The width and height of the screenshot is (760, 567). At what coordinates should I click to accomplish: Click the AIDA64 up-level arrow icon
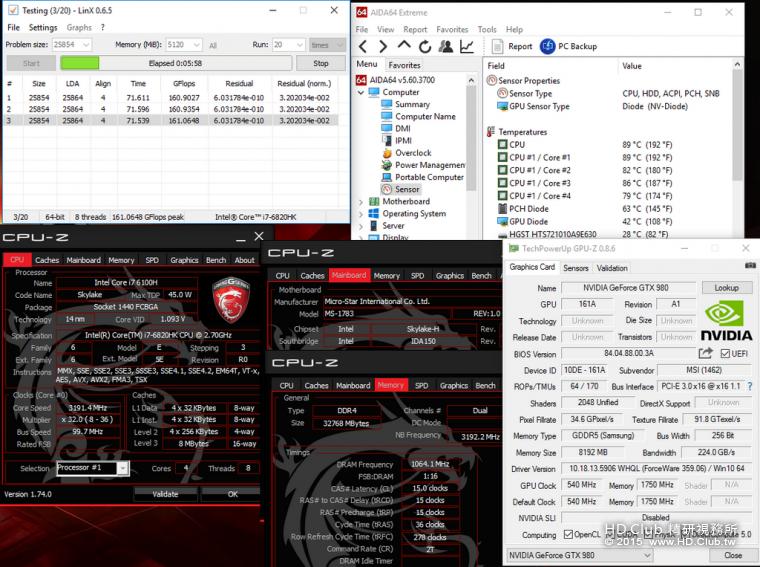tap(404, 47)
